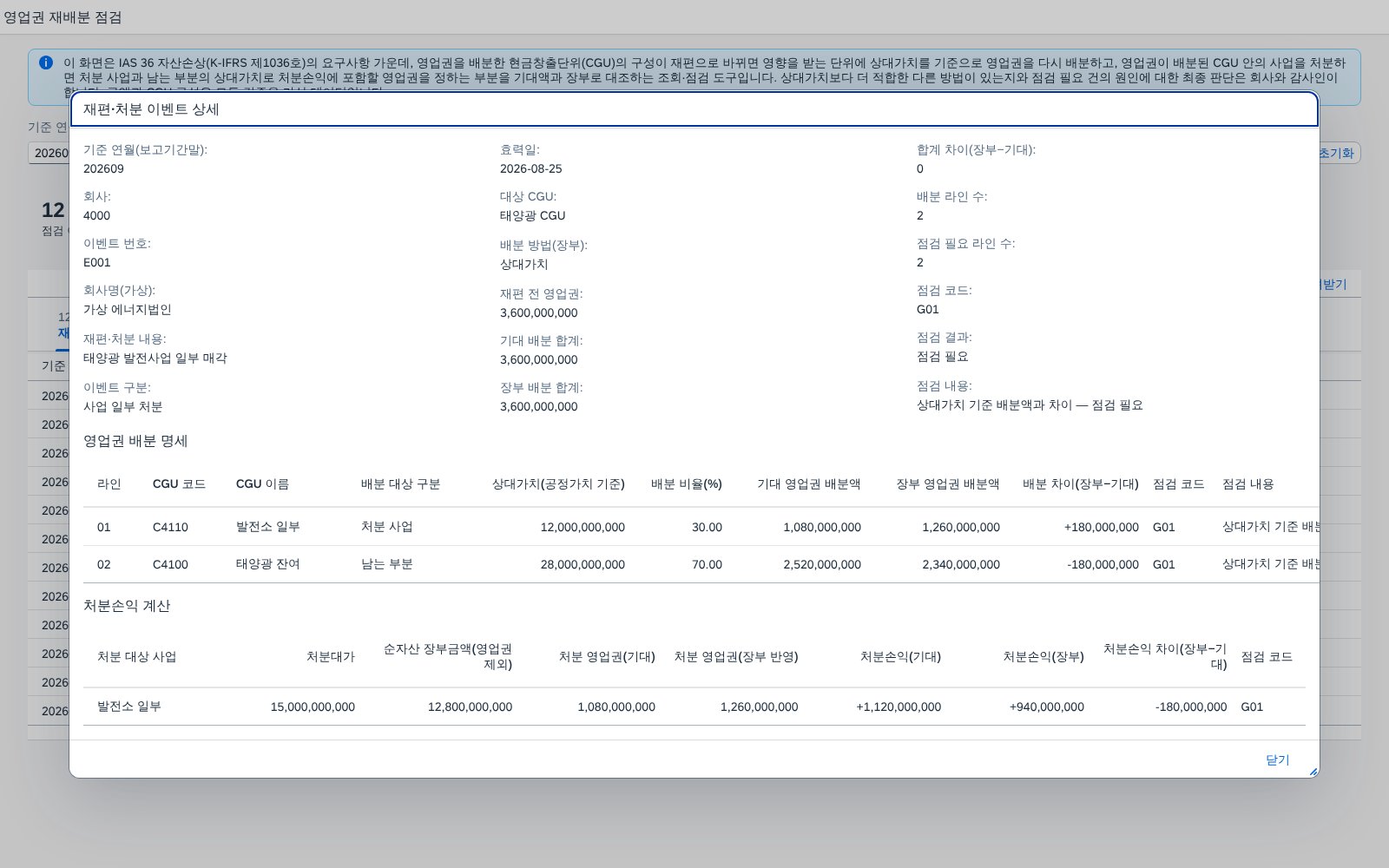Click the disposed goodwill value 1,260,000,000 in 처분손익 table
The image size is (1389, 868).
point(760,707)
